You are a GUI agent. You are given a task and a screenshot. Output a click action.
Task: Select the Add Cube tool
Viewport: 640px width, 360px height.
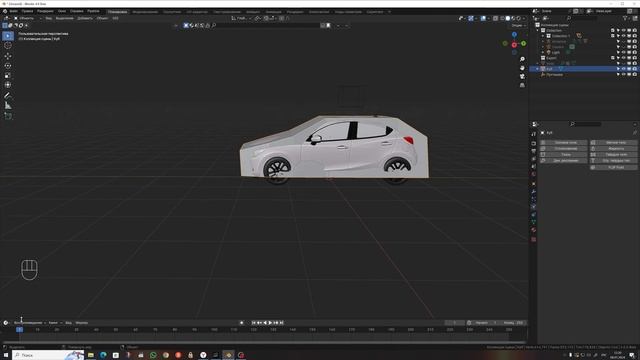(x=8, y=116)
